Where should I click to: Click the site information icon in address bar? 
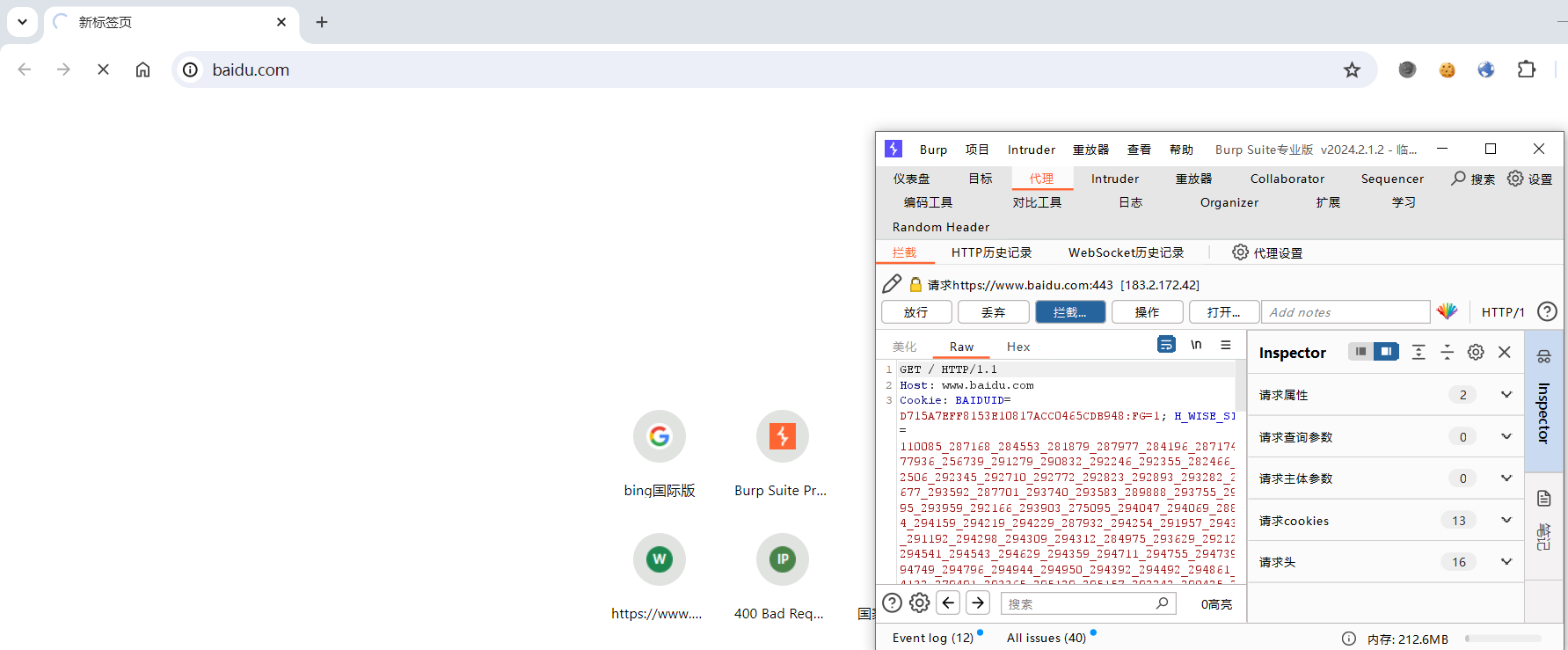(x=190, y=69)
